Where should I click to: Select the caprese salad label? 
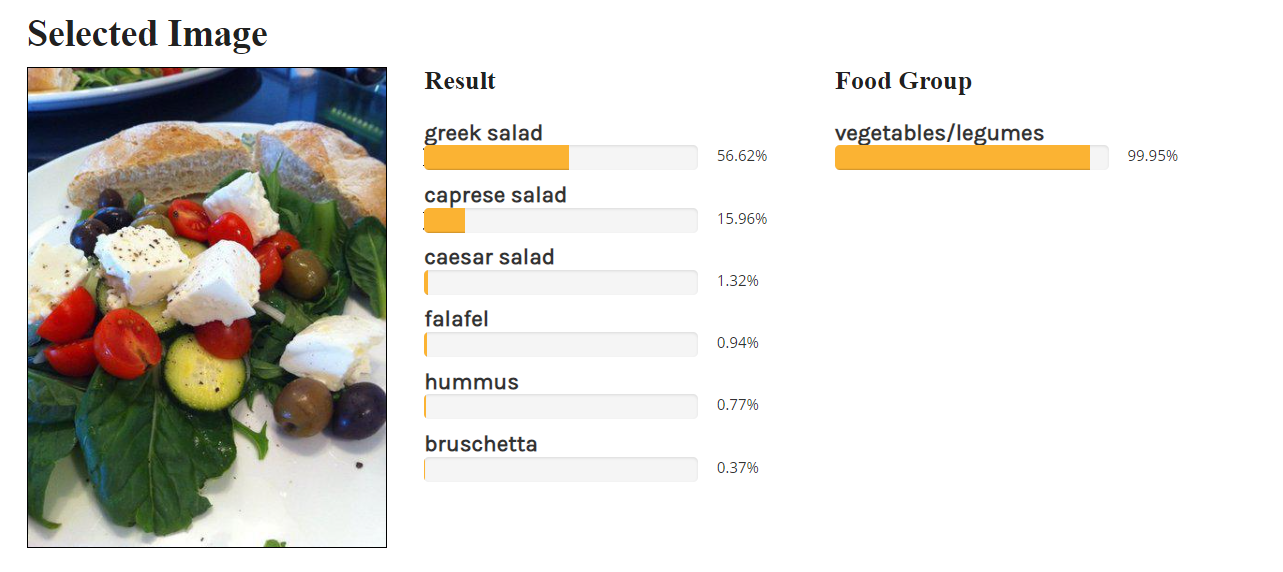tap(495, 195)
